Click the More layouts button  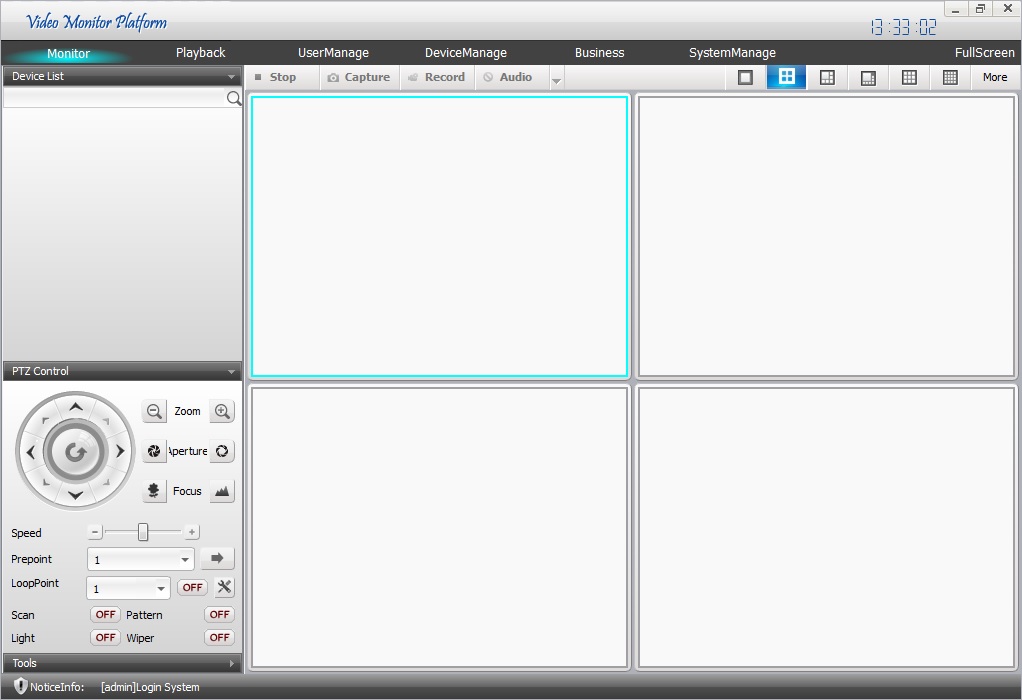tap(995, 77)
